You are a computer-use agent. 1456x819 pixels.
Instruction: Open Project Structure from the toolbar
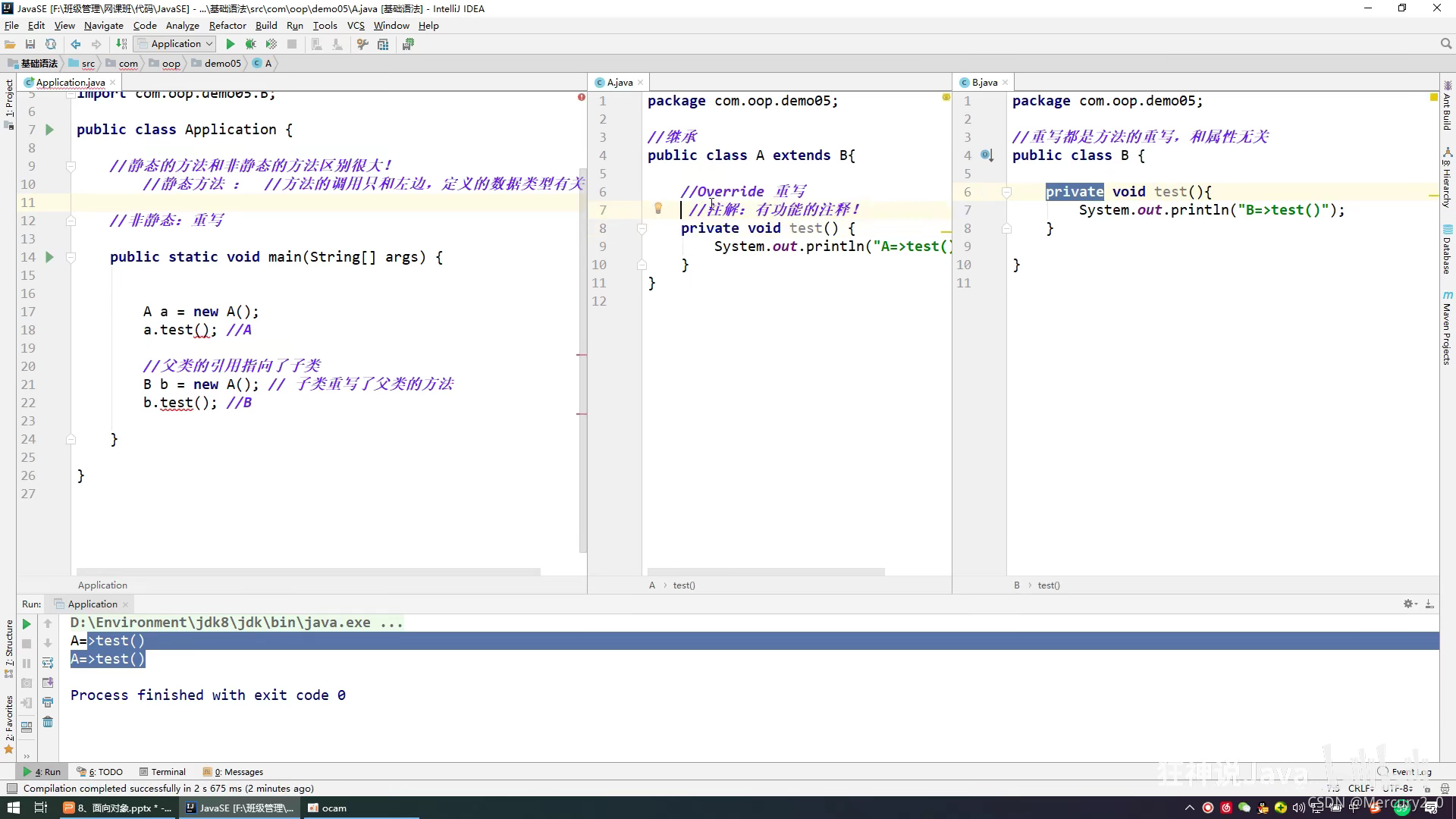click(383, 44)
